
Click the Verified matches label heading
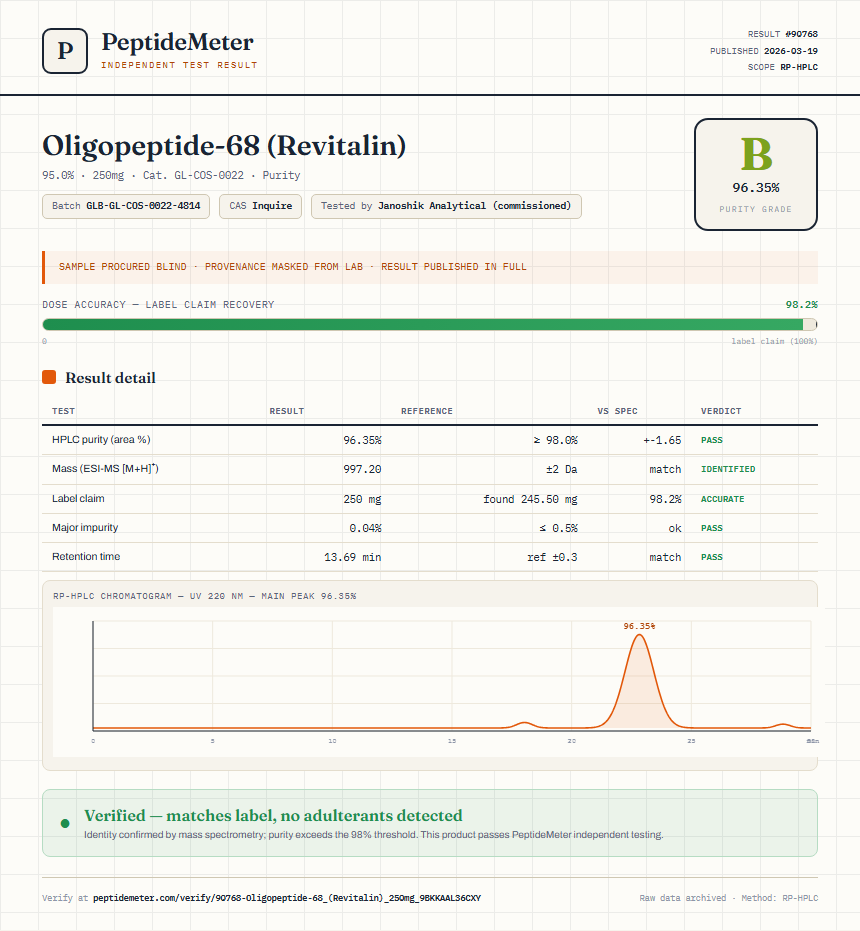point(273,815)
